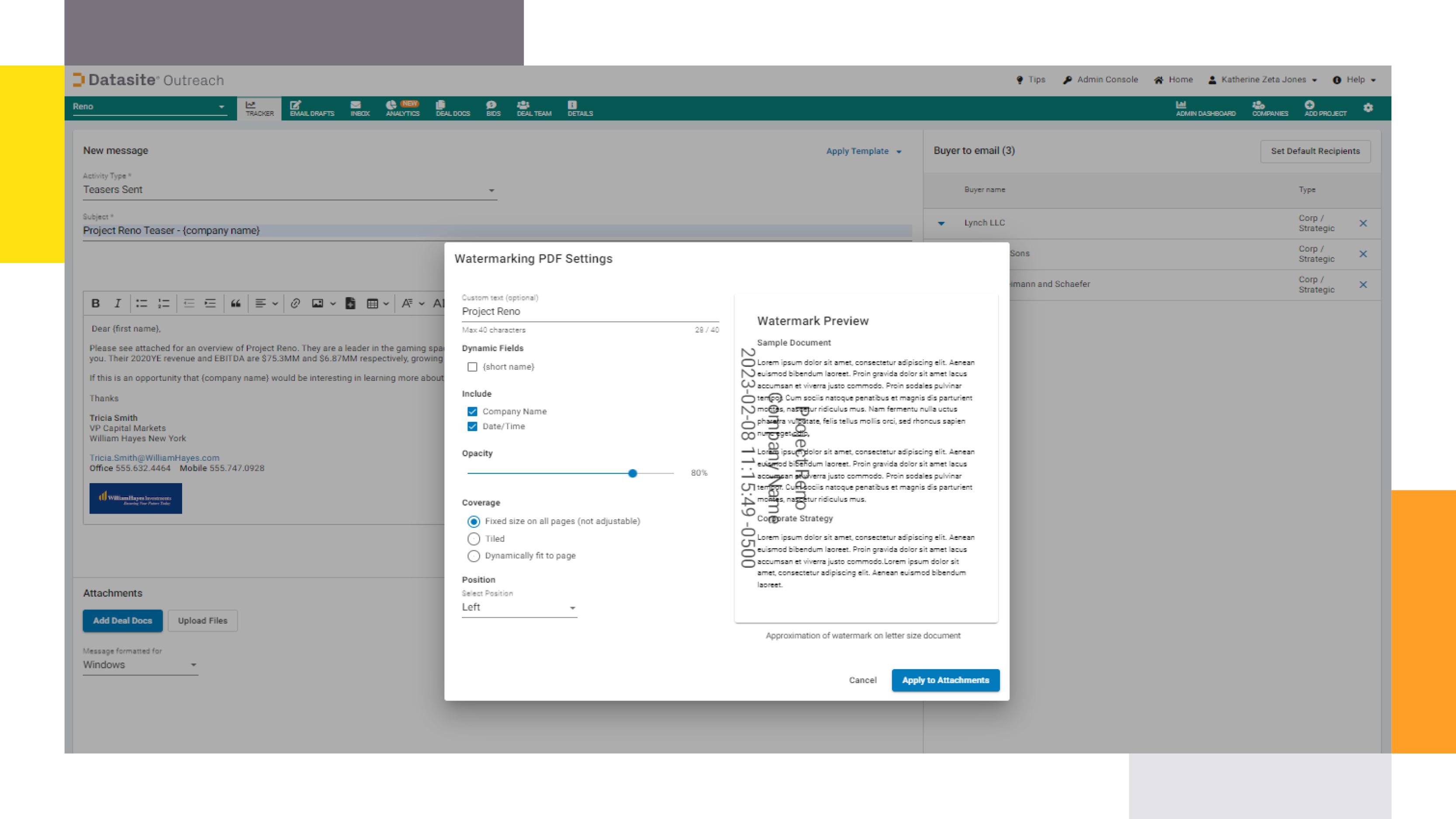Select Dynamically fit to page coverage

tap(474, 556)
